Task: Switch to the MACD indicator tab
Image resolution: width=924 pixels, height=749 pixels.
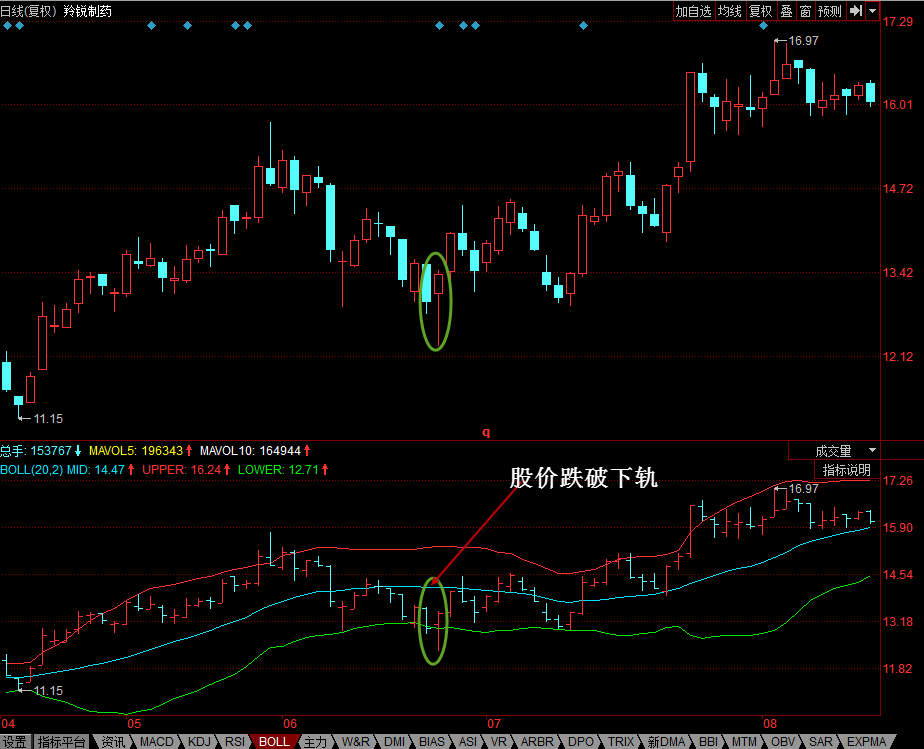Action: coord(156,741)
